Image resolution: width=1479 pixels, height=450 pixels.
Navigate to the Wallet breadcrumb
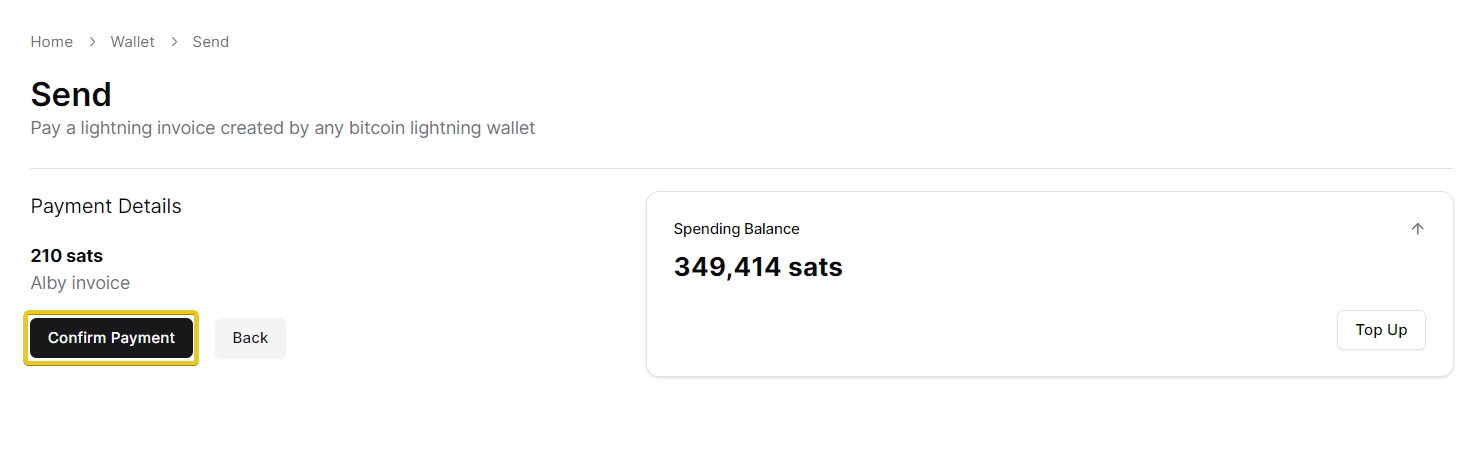[x=133, y=42]
